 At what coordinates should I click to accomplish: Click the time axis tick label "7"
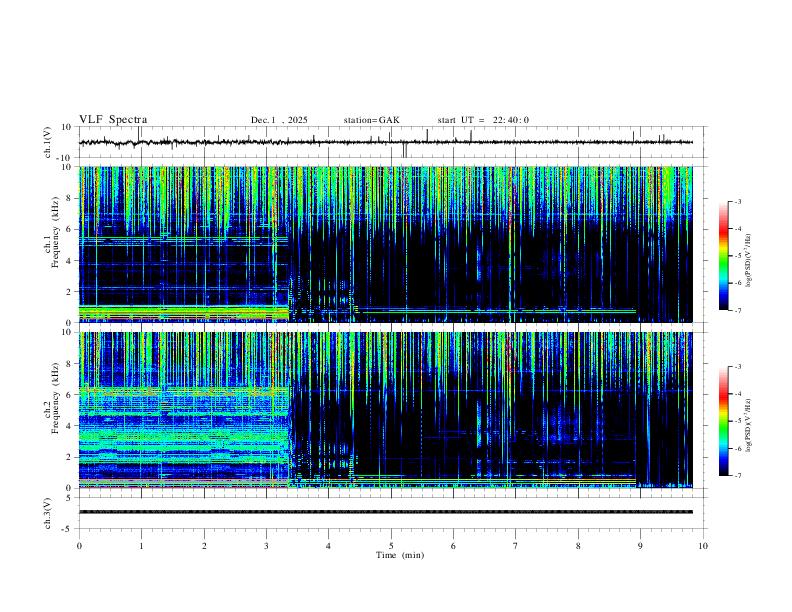tap(516, 546)
